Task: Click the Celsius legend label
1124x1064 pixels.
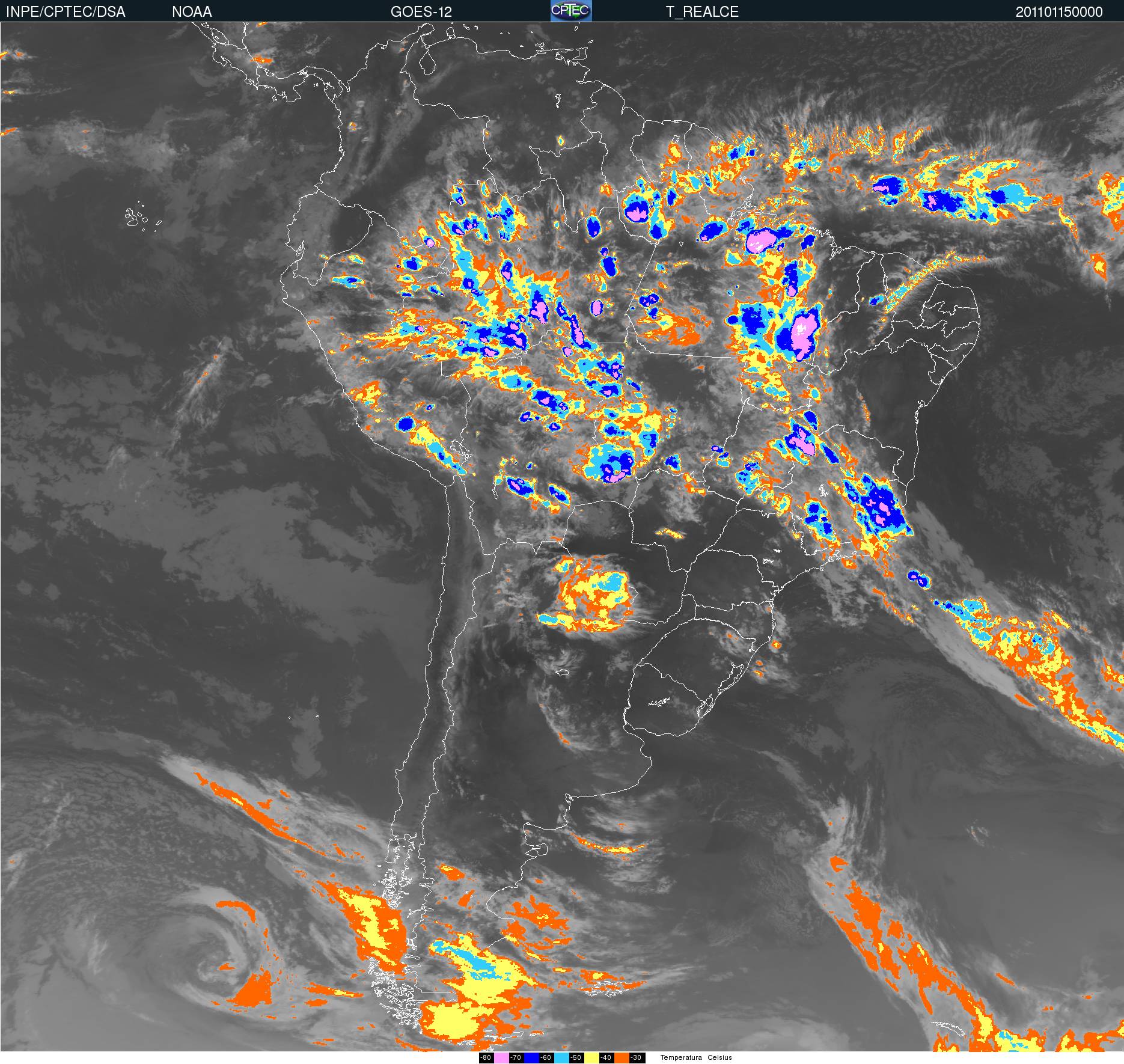Action: click(719, 1058)
